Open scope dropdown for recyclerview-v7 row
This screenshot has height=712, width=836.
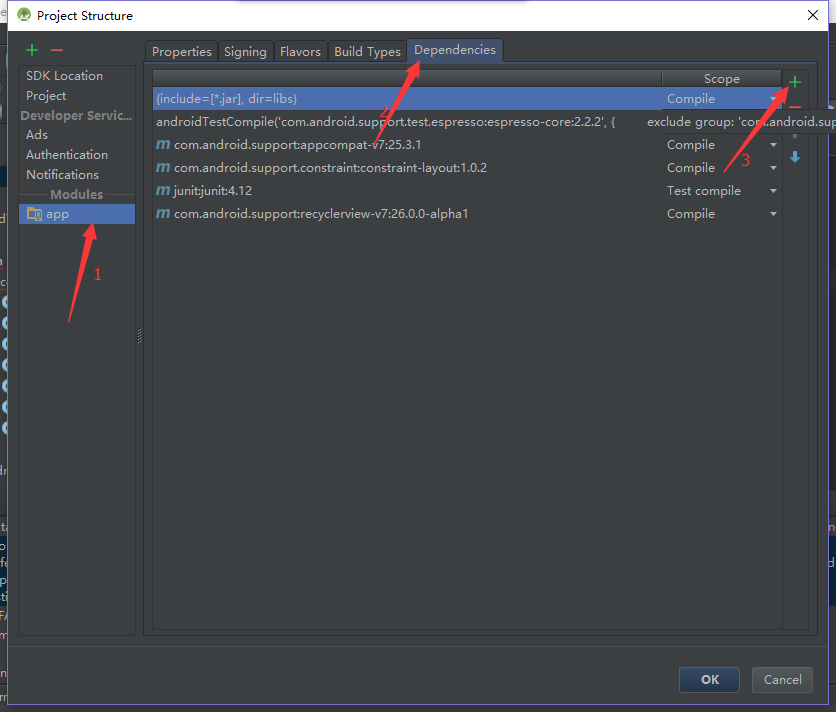(773, 214)
